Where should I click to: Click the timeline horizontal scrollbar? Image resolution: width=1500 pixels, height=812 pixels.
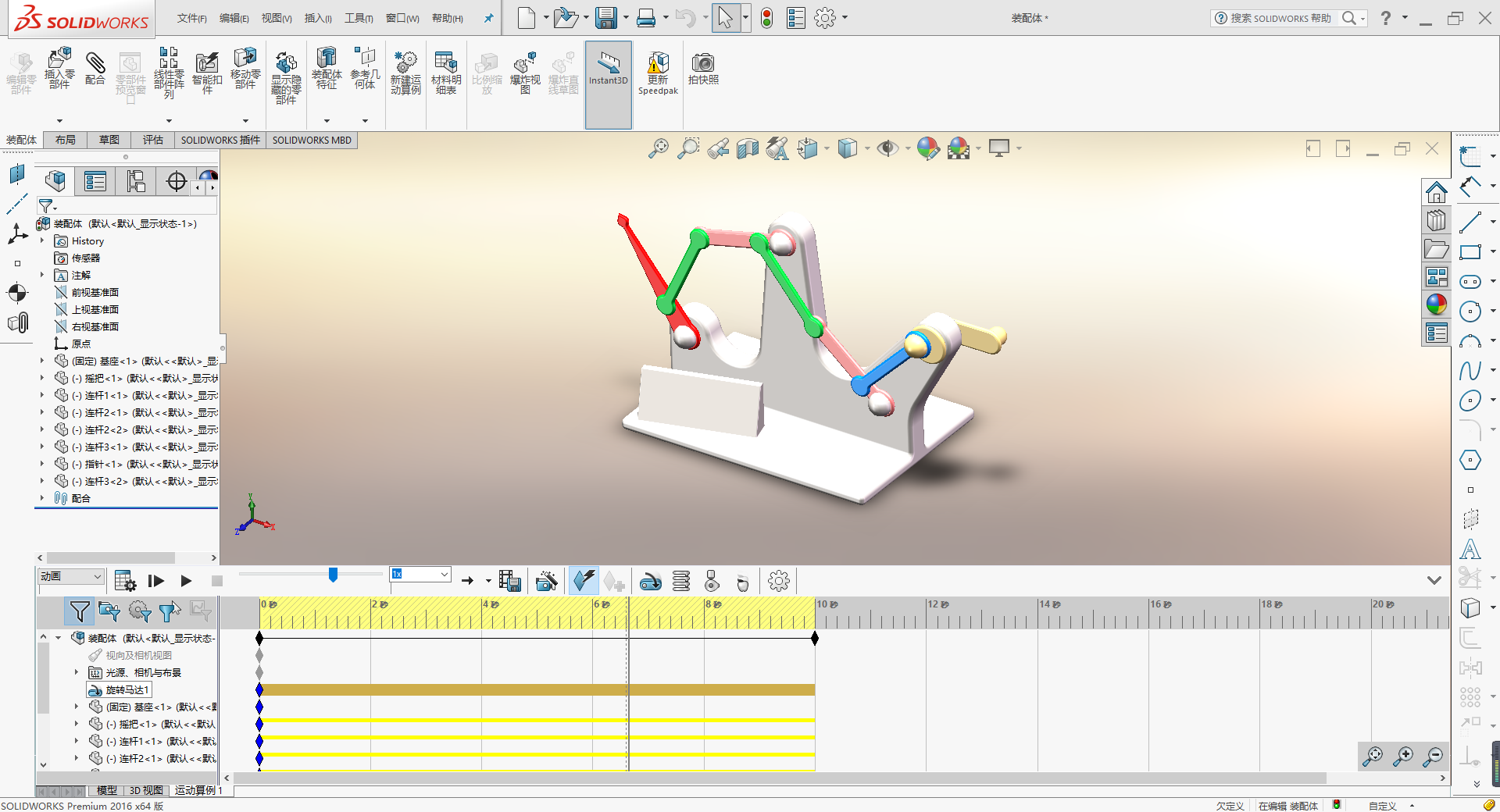click(780, 778)
